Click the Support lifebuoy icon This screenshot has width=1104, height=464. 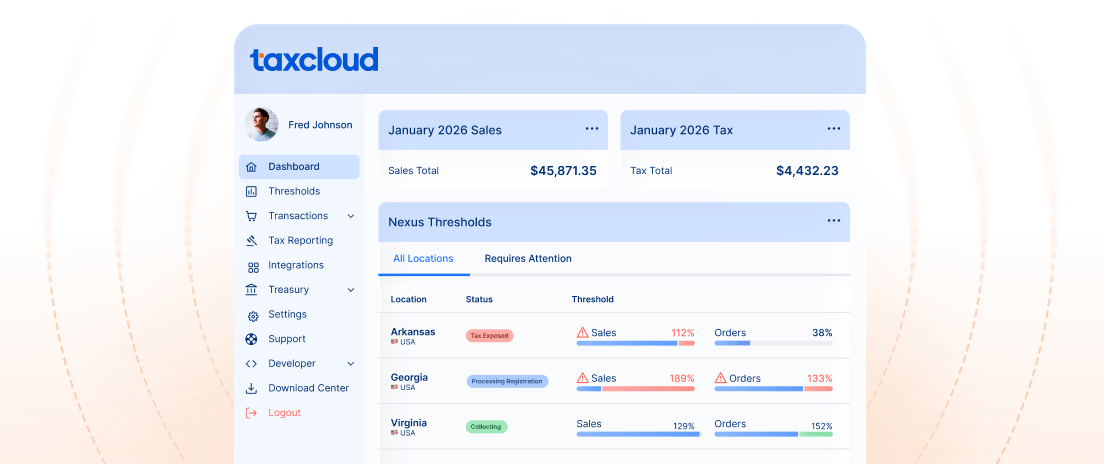point(251,339)
